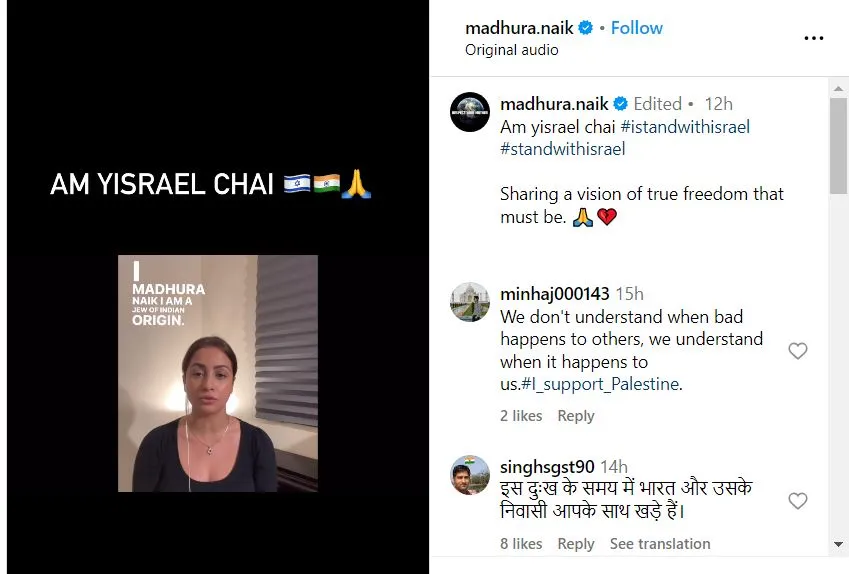This screenshot has width=849, height=574.
Task: Open the three-dot more options menu
Action: (x=813, y=38)
